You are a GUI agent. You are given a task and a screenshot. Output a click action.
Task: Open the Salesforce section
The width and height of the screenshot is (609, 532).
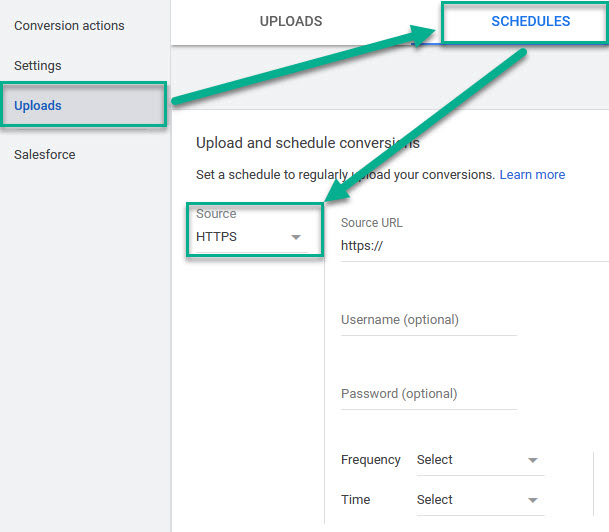click(45, 155)
